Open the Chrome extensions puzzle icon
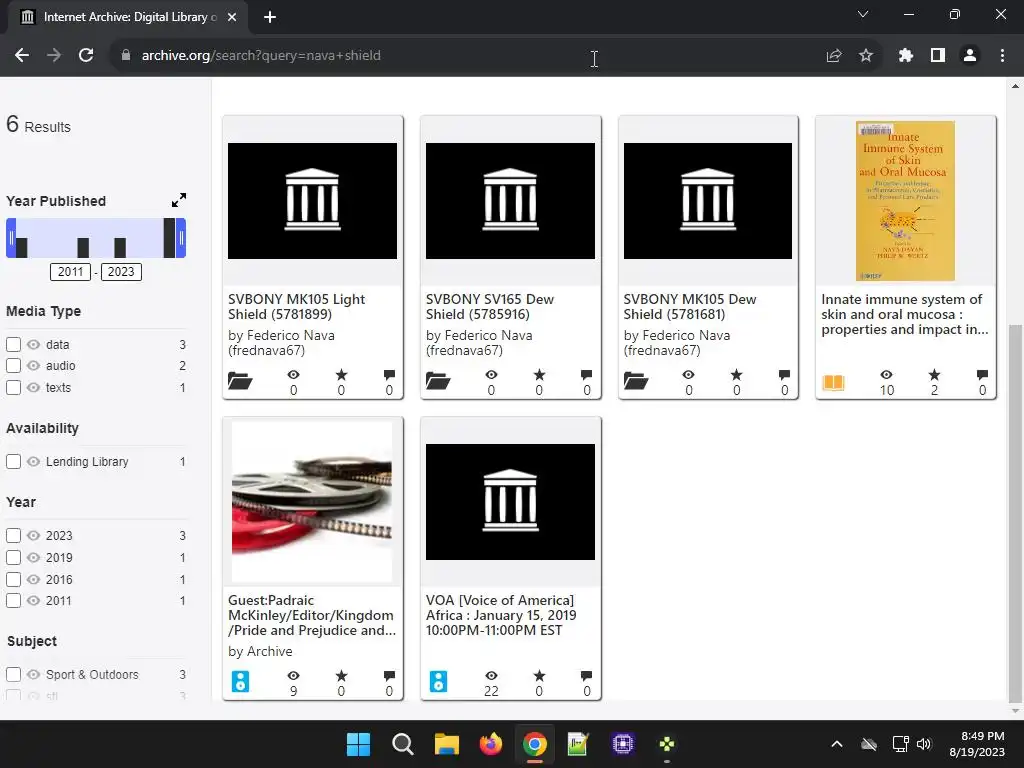Screen dimensions: 1024x768 (x=905, y=56)
